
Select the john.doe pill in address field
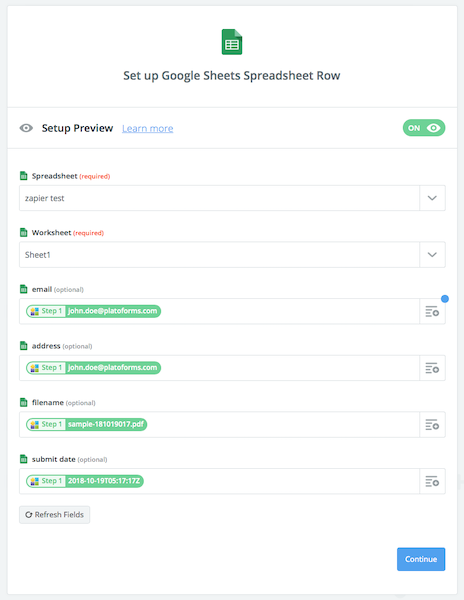93,368
